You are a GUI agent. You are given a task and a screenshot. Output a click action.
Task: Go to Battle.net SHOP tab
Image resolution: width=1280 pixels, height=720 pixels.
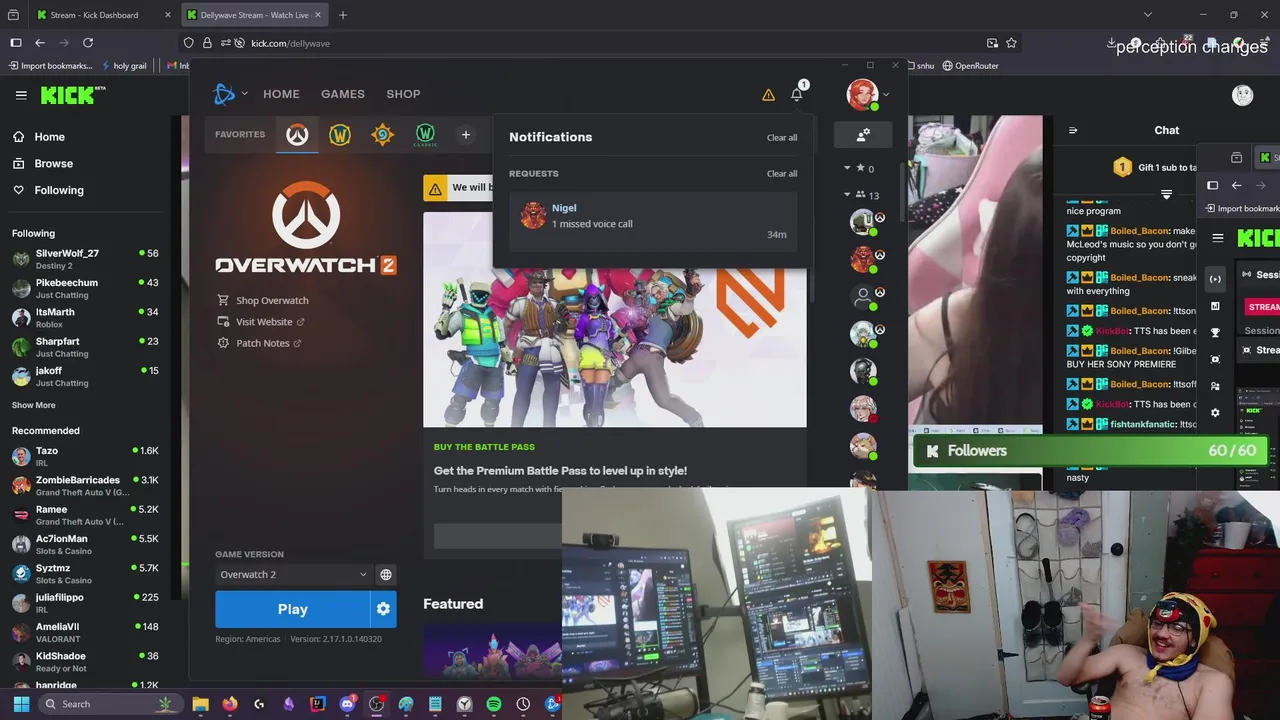point(403,94)
